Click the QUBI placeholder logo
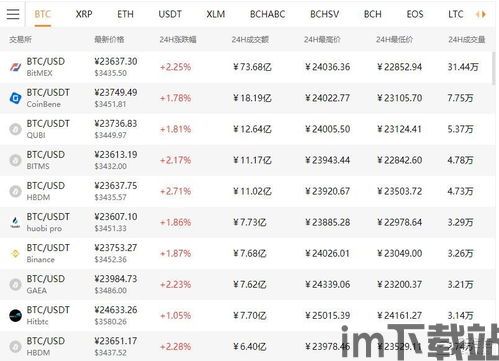The height and width of the screenshot is (361, 499). pyautogui.click(x=15, y=129)
